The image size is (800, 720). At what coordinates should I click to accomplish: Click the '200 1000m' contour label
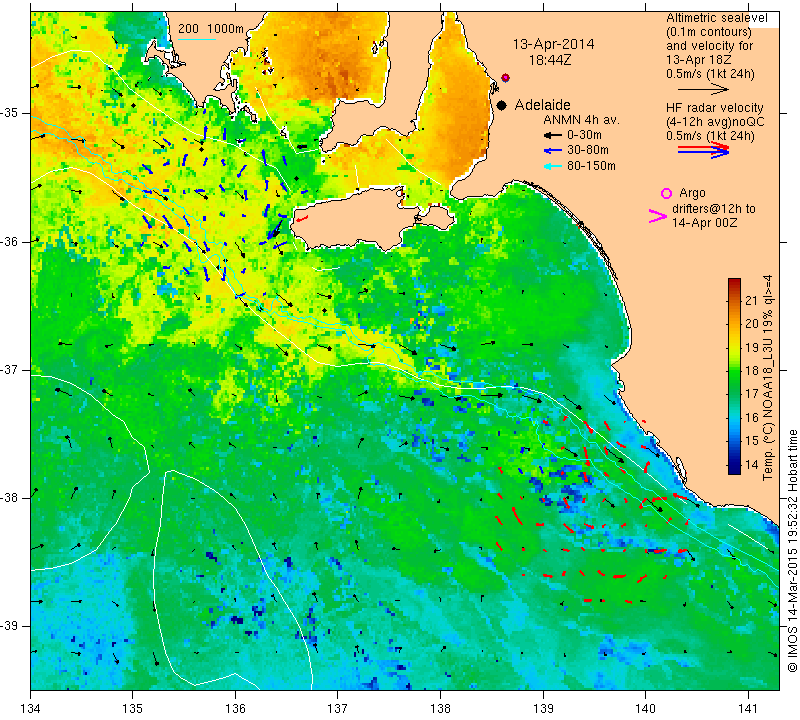point(211,29)
